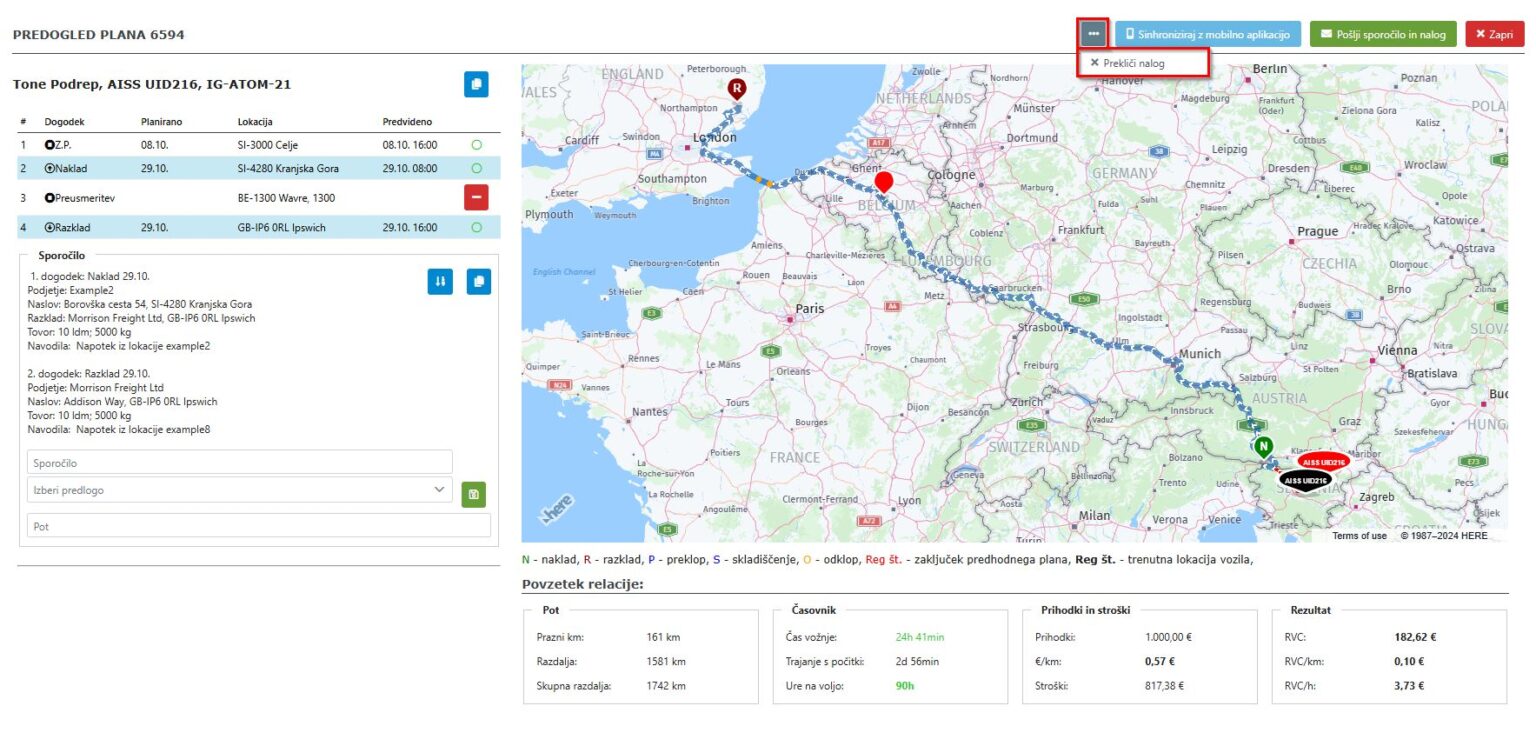This screenshot has width=1536, height=746.
Task: Remove the Preusmeritev event with red minus
Action: pos(476,198)
